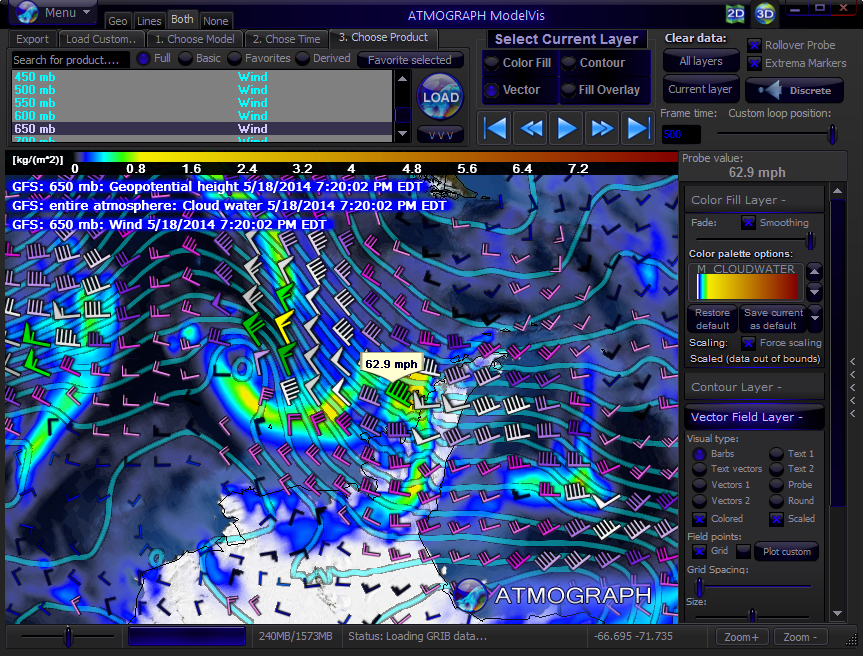Choose Favorites product filter

click(234, 58)
